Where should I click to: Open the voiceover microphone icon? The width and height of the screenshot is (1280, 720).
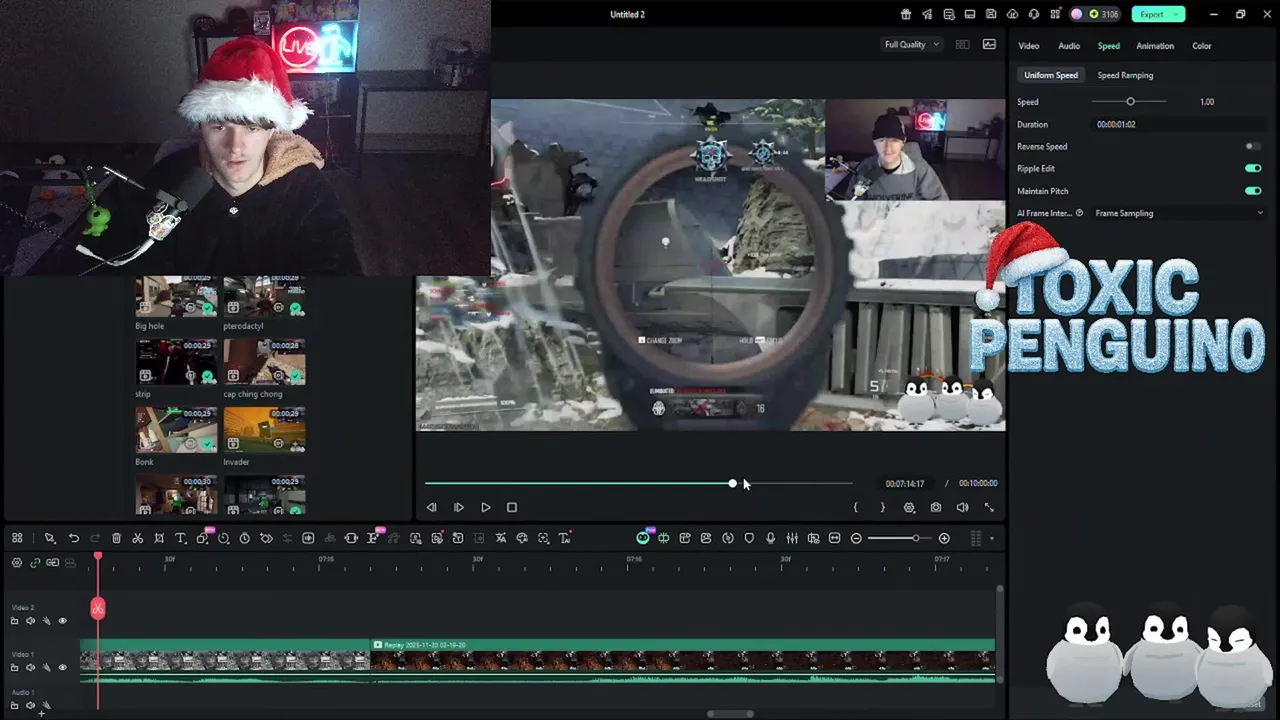[x=770, y=538]
